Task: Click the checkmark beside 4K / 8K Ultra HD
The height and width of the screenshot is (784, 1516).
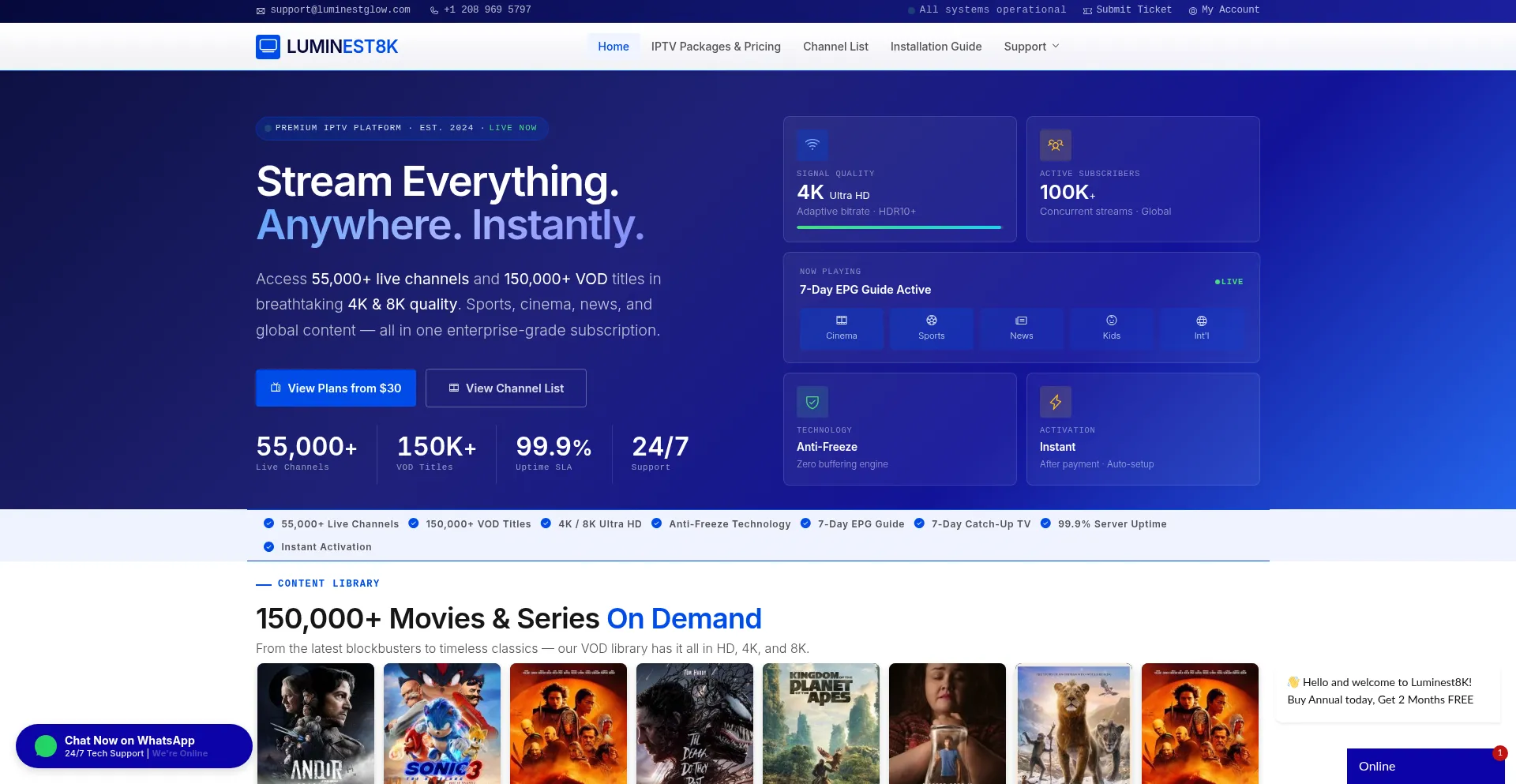Action: (x=546, y=523)
